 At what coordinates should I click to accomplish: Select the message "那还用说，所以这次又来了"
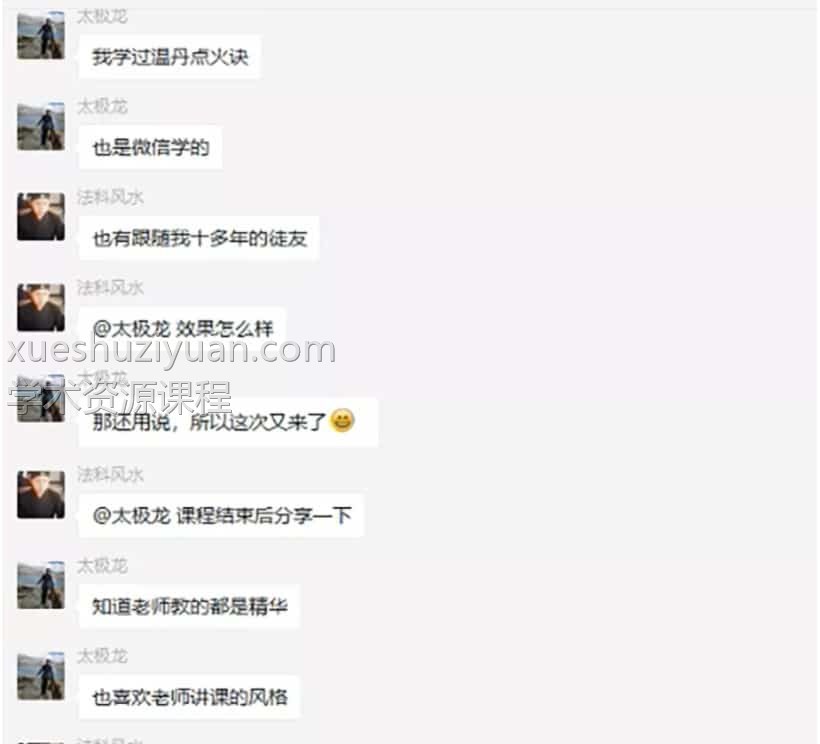coord(228,422)
